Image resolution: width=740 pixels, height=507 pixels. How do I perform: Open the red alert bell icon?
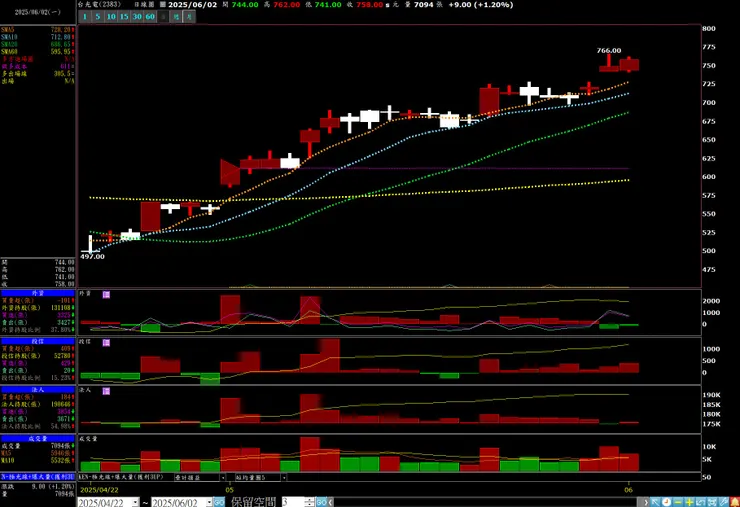tap(735, 502)
